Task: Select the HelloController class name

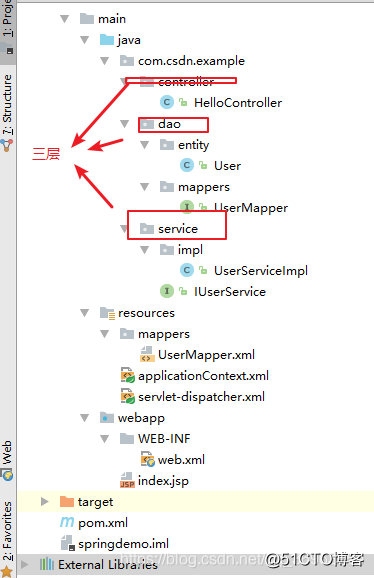Action: point(238,102)
